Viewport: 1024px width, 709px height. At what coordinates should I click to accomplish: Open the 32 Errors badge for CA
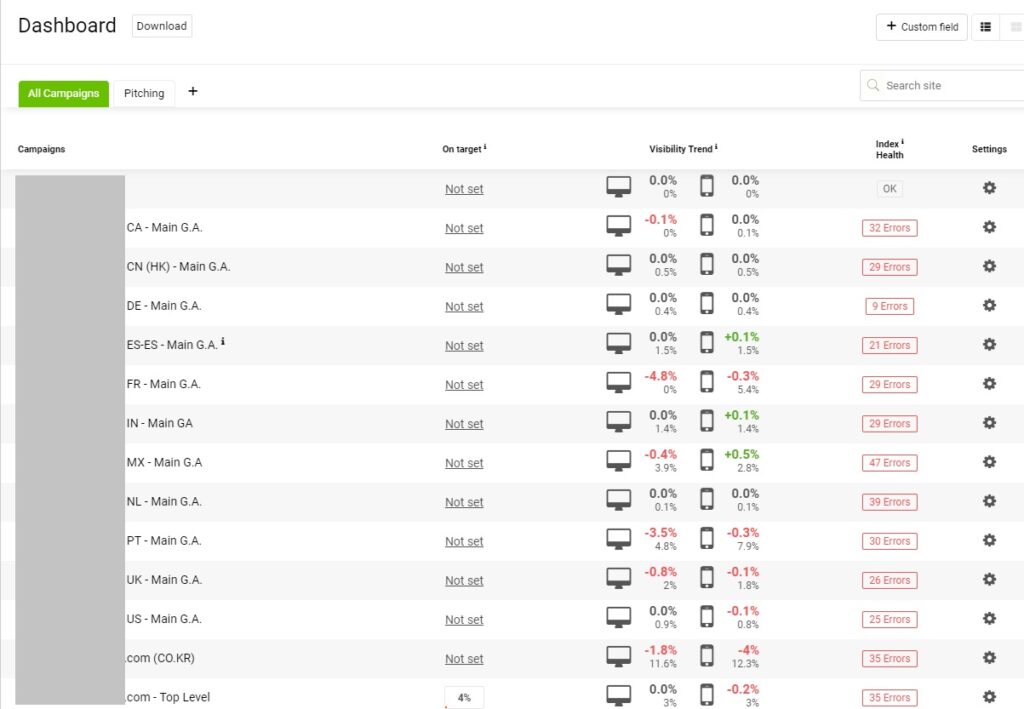point(889,228)
